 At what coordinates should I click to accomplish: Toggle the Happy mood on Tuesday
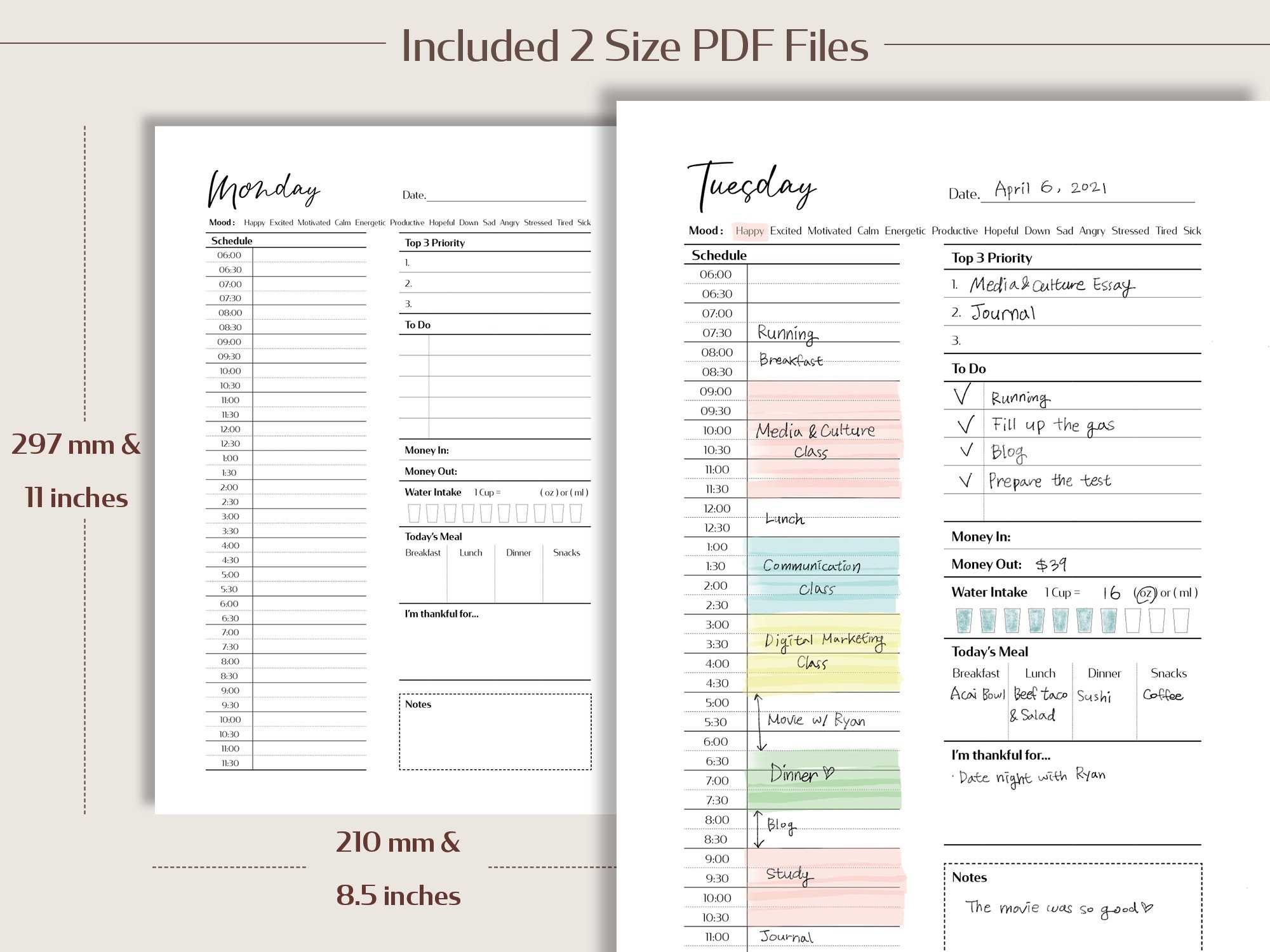(x=749, y=231)
